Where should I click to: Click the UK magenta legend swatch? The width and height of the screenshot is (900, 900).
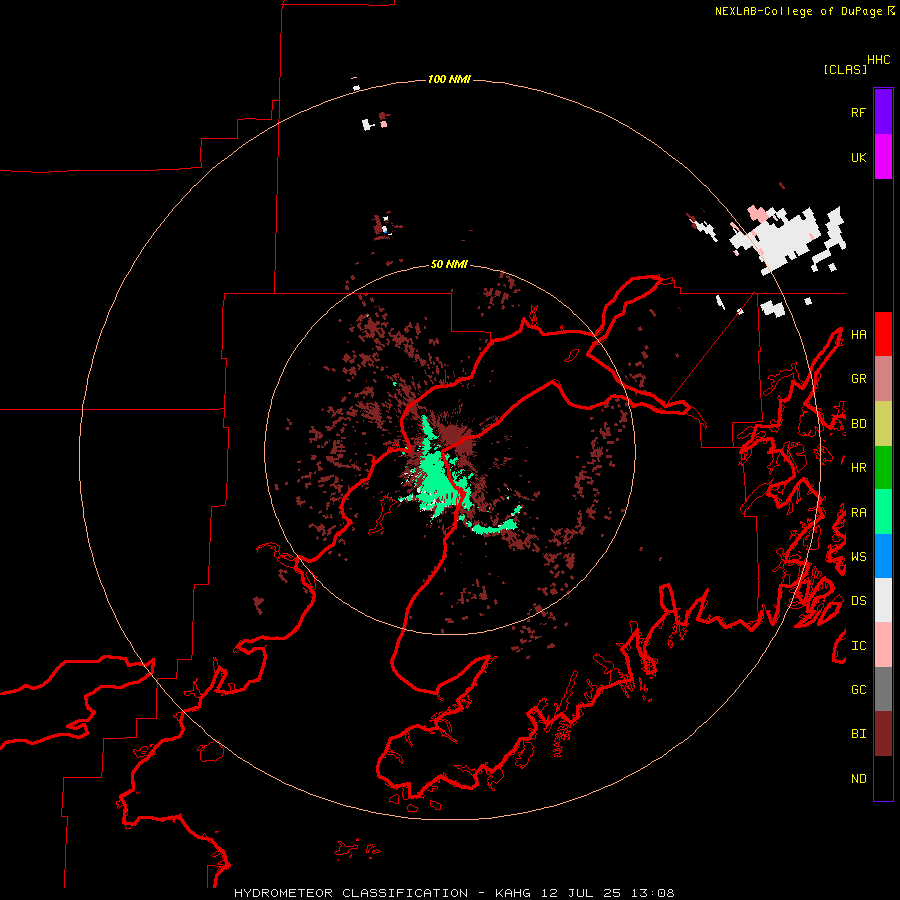click(x=883, y=157)
